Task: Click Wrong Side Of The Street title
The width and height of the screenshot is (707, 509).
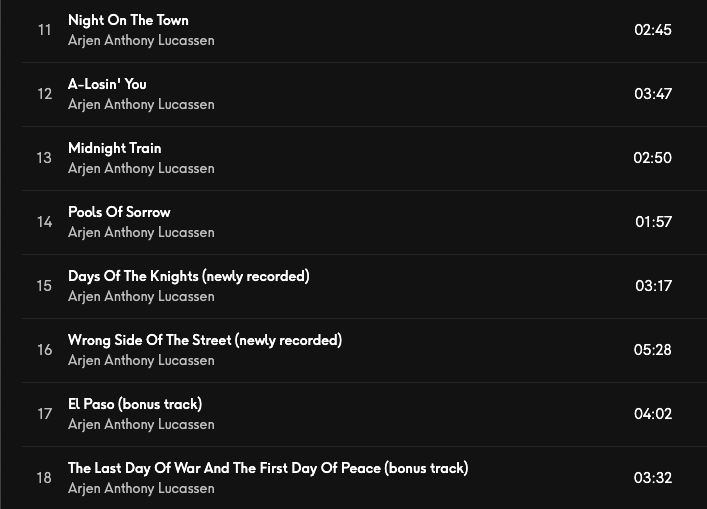Action: tap(204, 340)
